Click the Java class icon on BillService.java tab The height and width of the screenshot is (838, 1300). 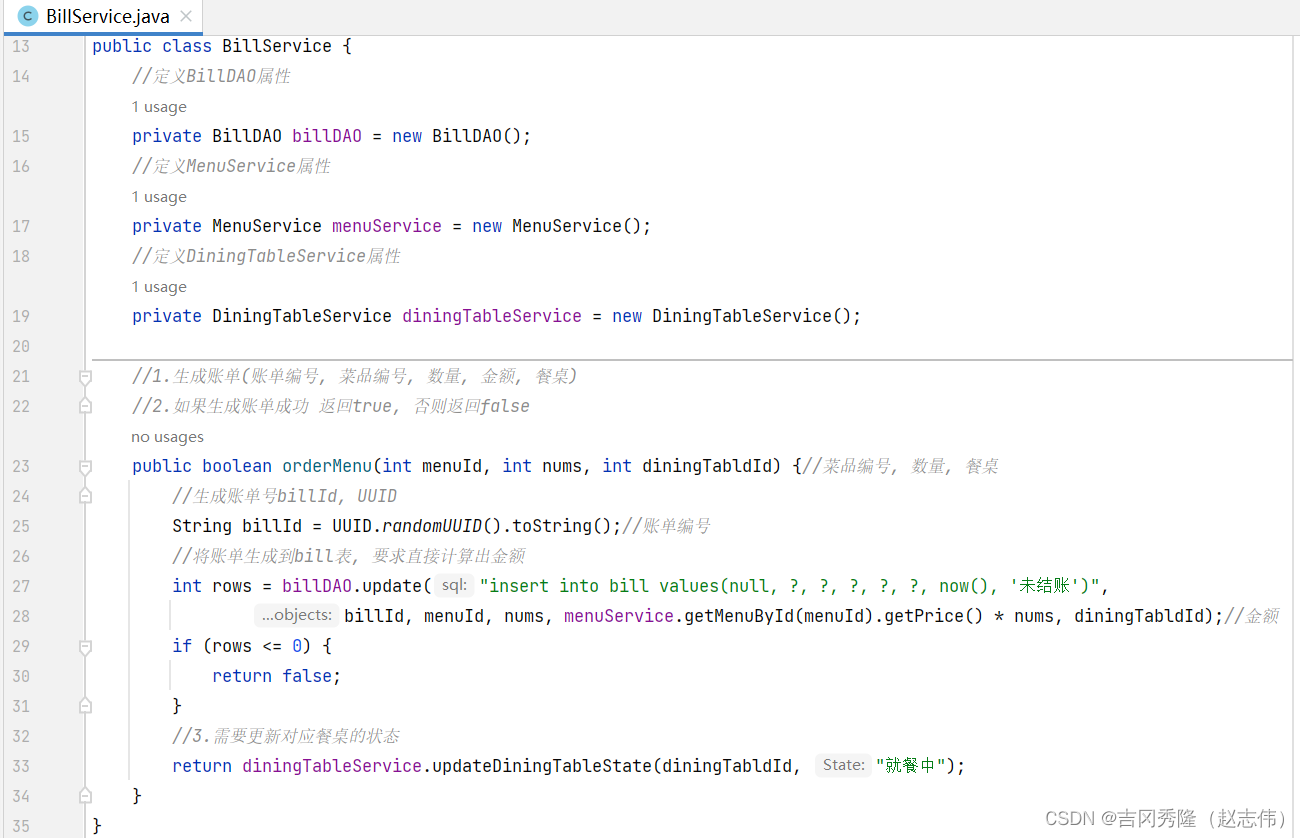28,16
